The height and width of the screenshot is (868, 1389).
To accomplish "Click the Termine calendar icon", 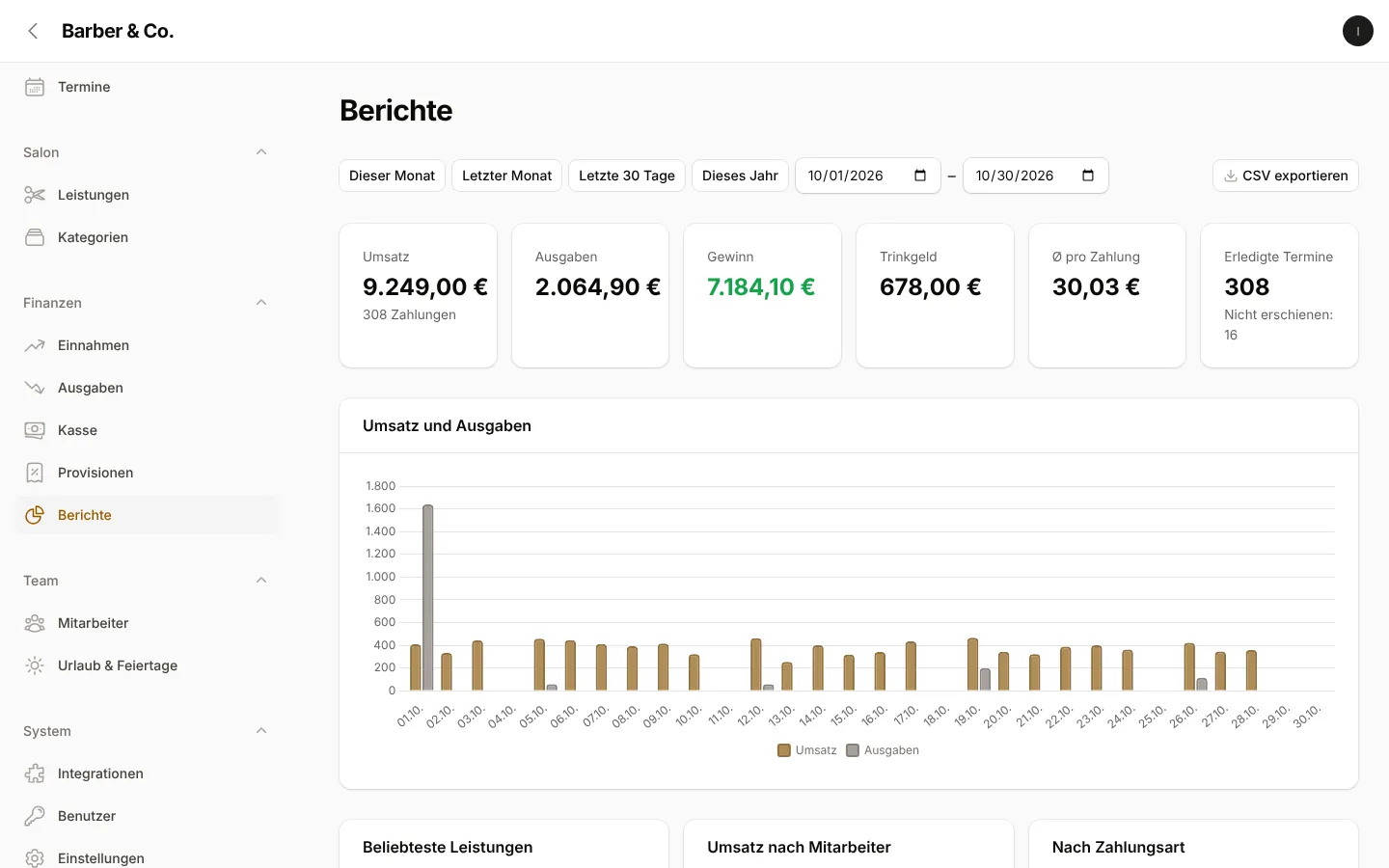I will click(35, 87).
